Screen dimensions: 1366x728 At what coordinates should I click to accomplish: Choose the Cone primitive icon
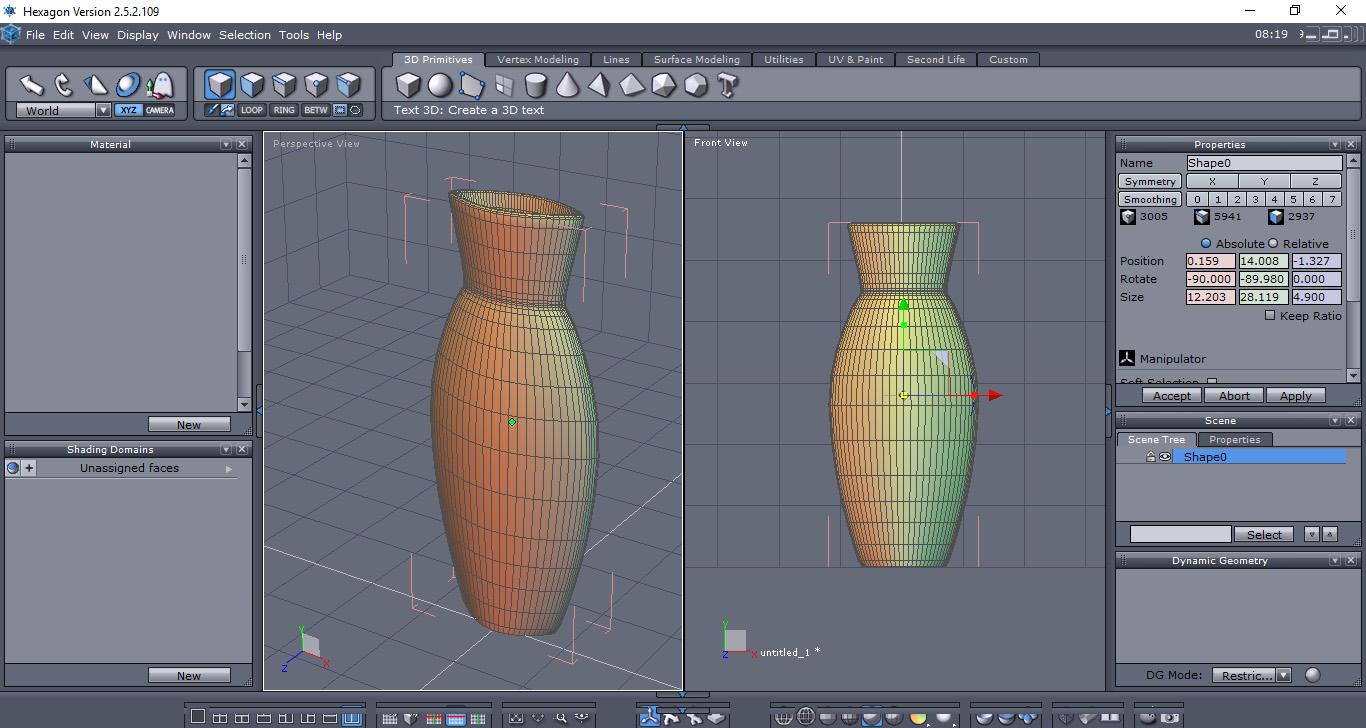pos(567,86)
